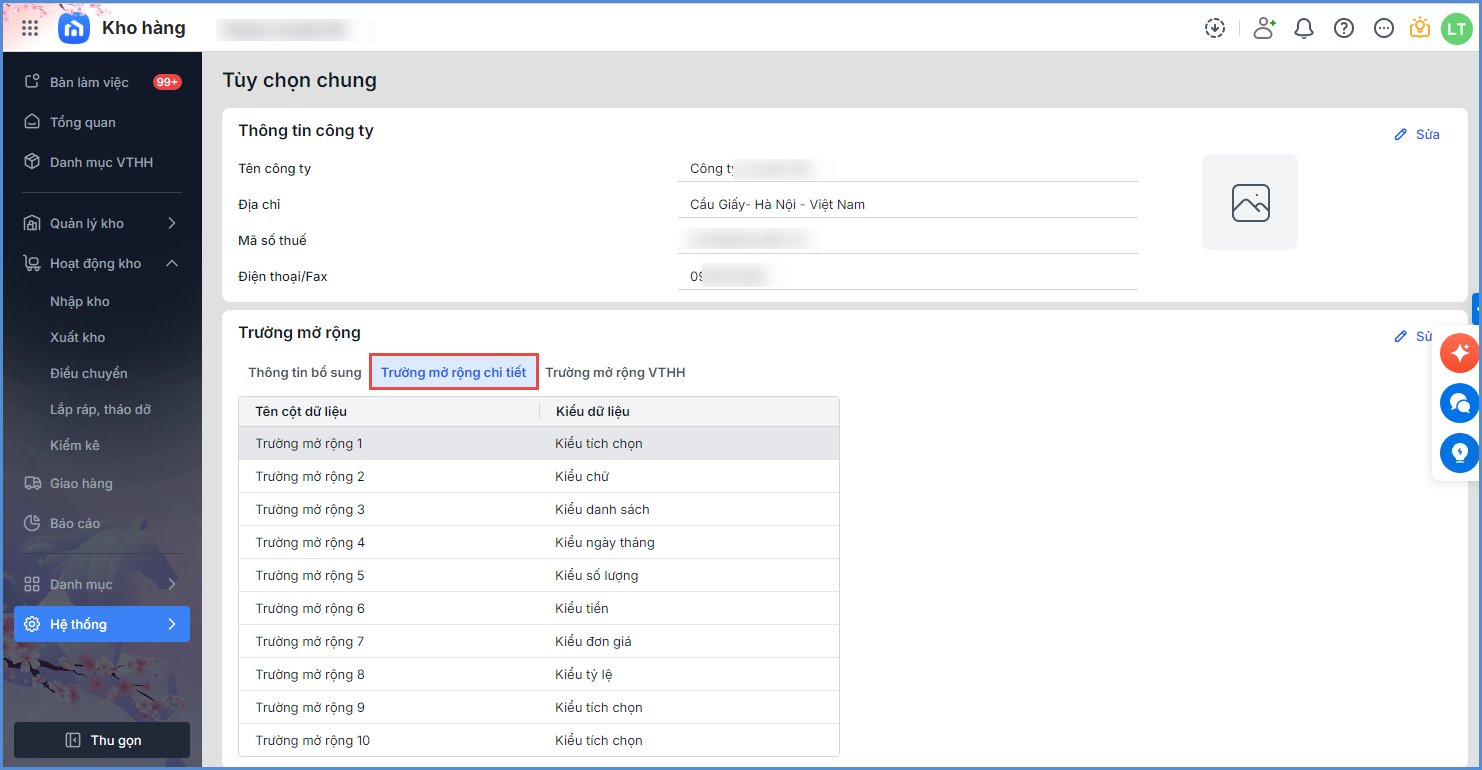The width and height of the screenshot is (1482, 770).
Task: Open the blue chat support button
Action: 1460,403
